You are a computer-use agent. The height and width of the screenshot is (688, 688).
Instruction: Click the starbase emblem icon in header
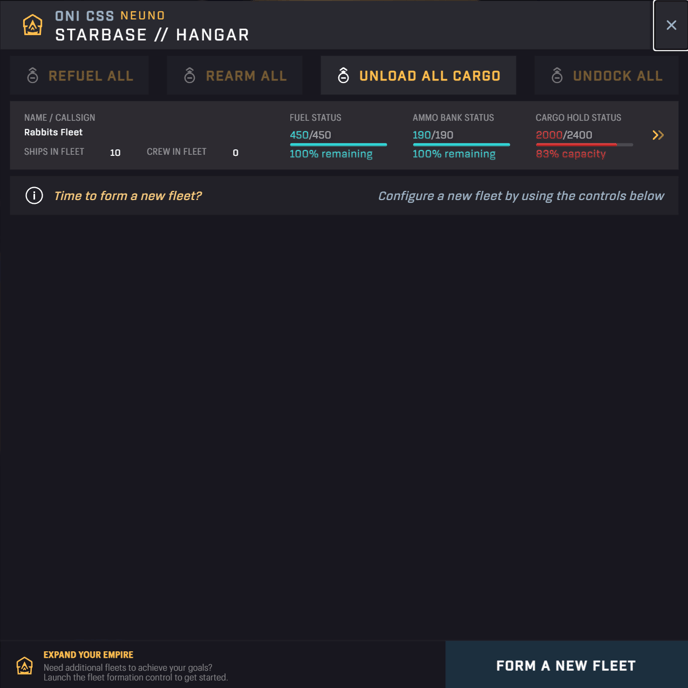tap(32, 25)
